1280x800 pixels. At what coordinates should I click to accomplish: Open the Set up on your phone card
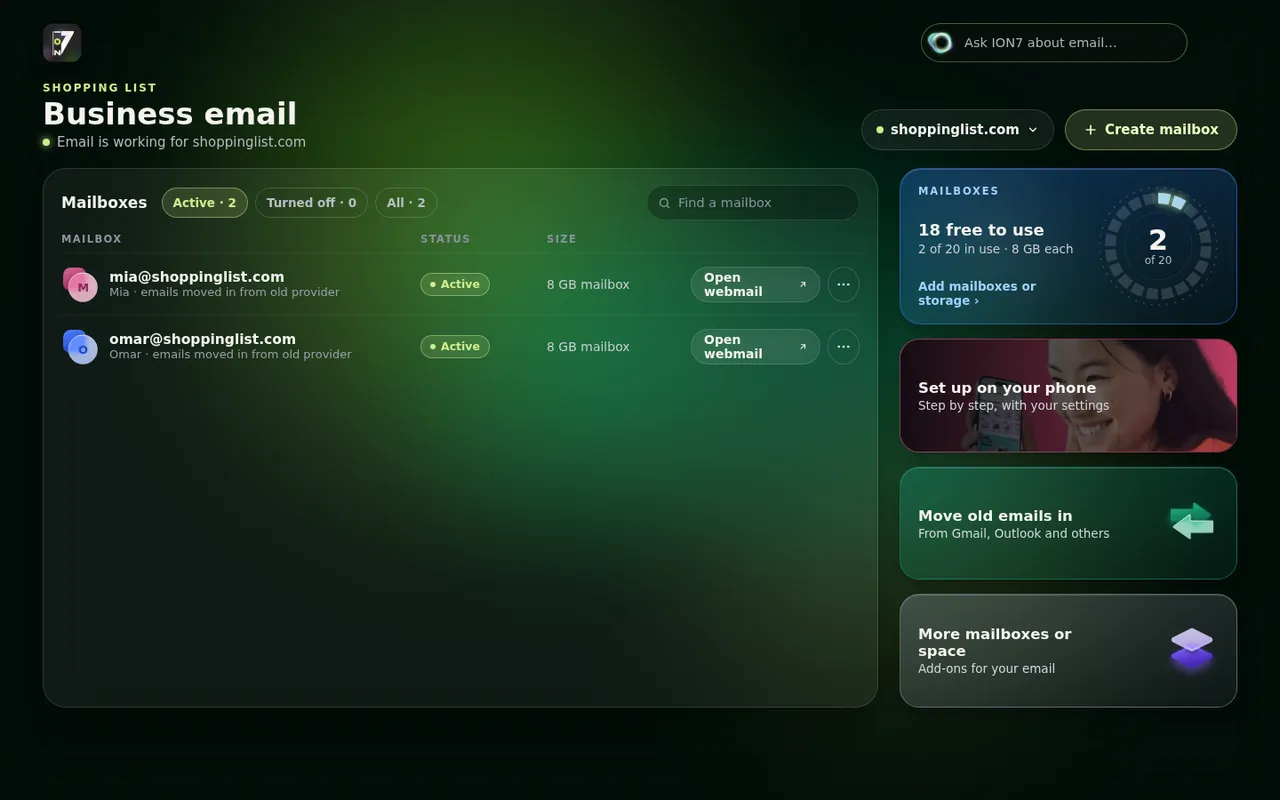[x=1068, y=396]
